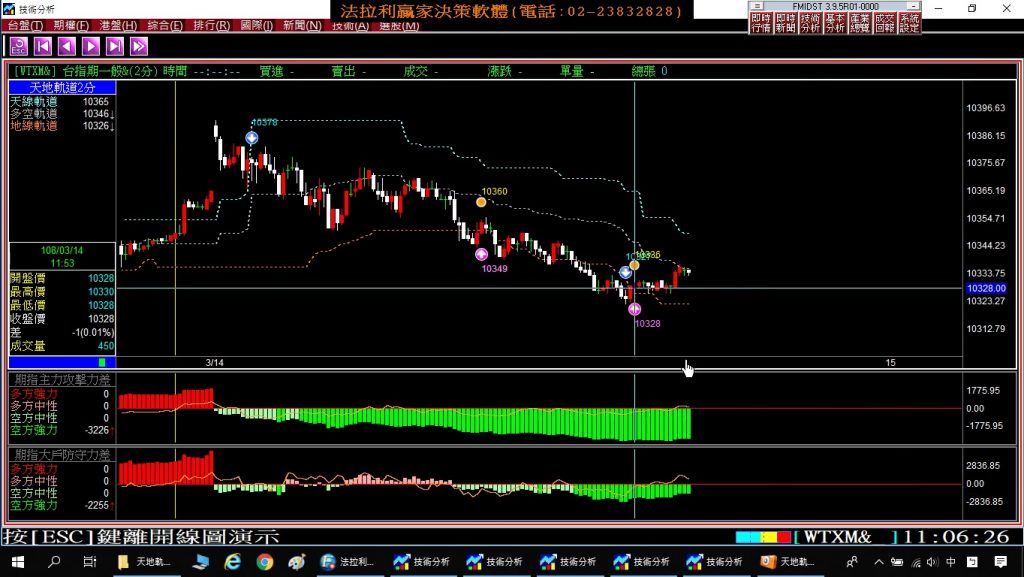Open the 新聞(N) menu
1024x577 pixels.
click(302, 25)
